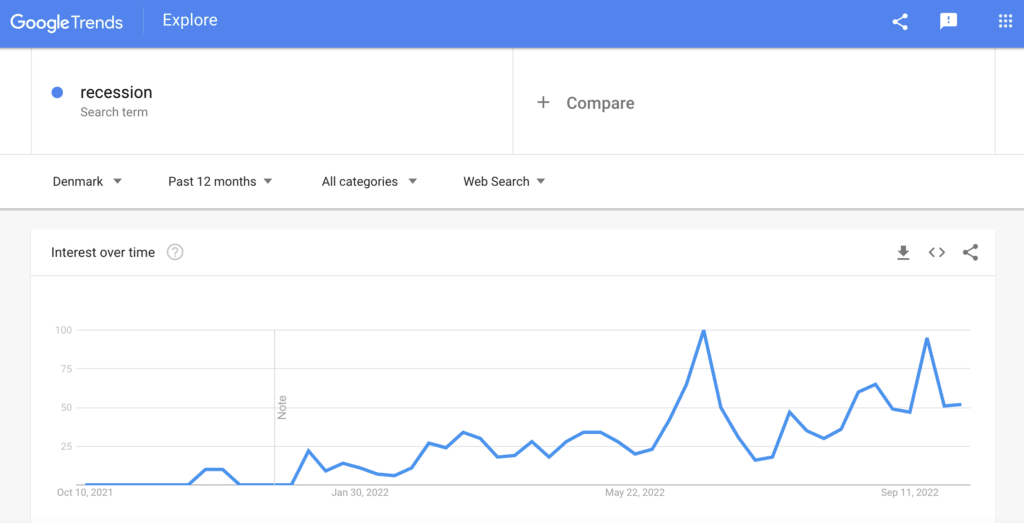Click the Google Trends logo
The height and width of the screenshot is (523, 1024).
click(x=67, y=22)
